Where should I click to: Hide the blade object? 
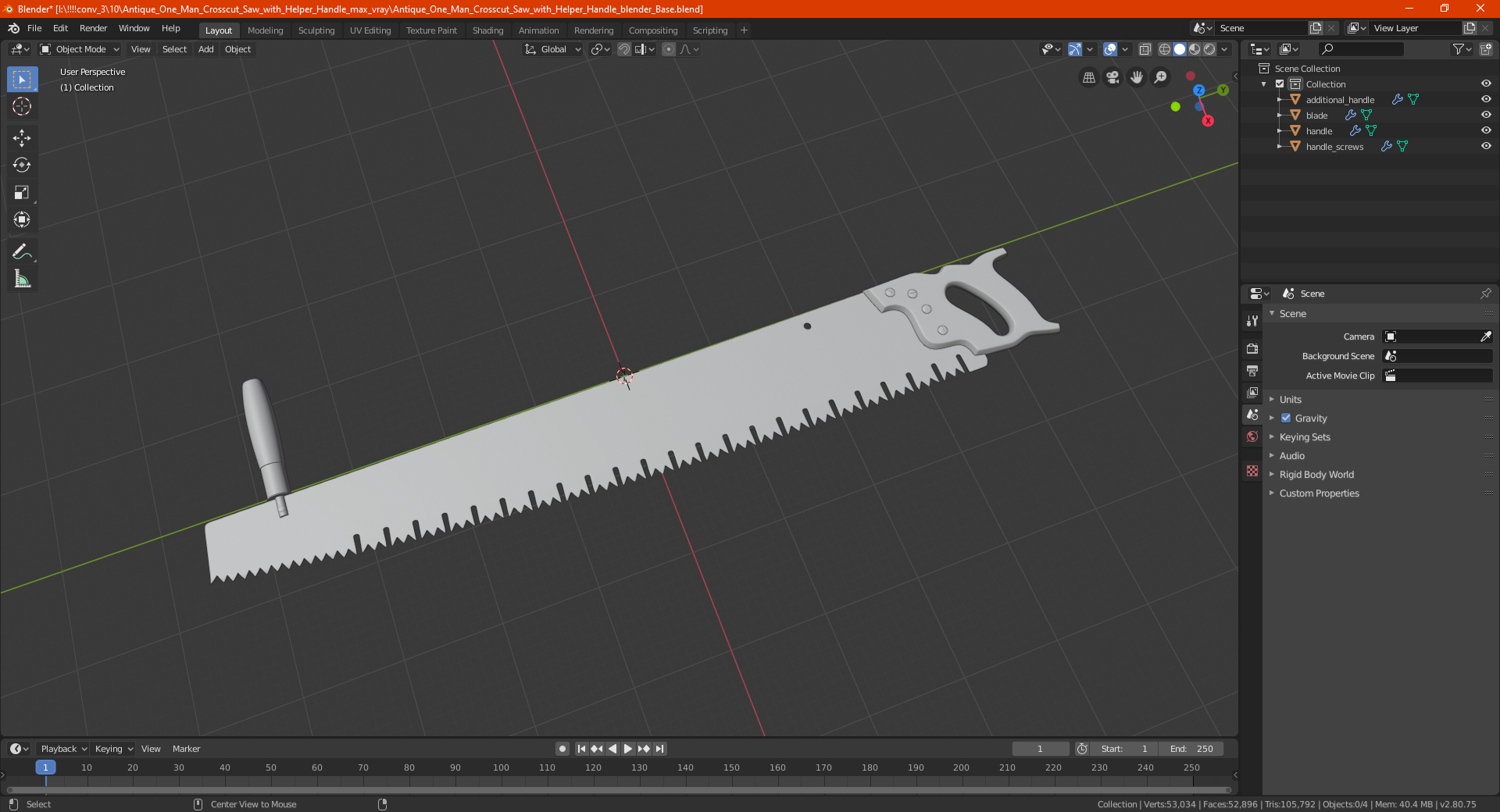tap(1486, 115)
